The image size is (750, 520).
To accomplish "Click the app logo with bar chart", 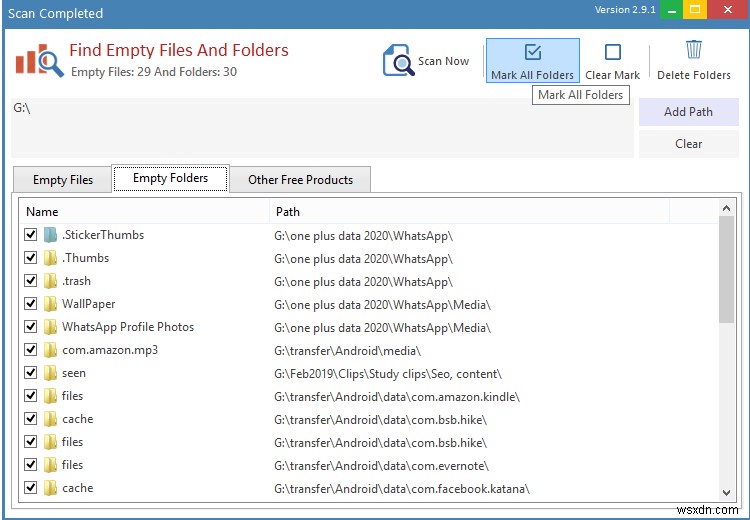I will pyautogui.click(x=39, y=60).
